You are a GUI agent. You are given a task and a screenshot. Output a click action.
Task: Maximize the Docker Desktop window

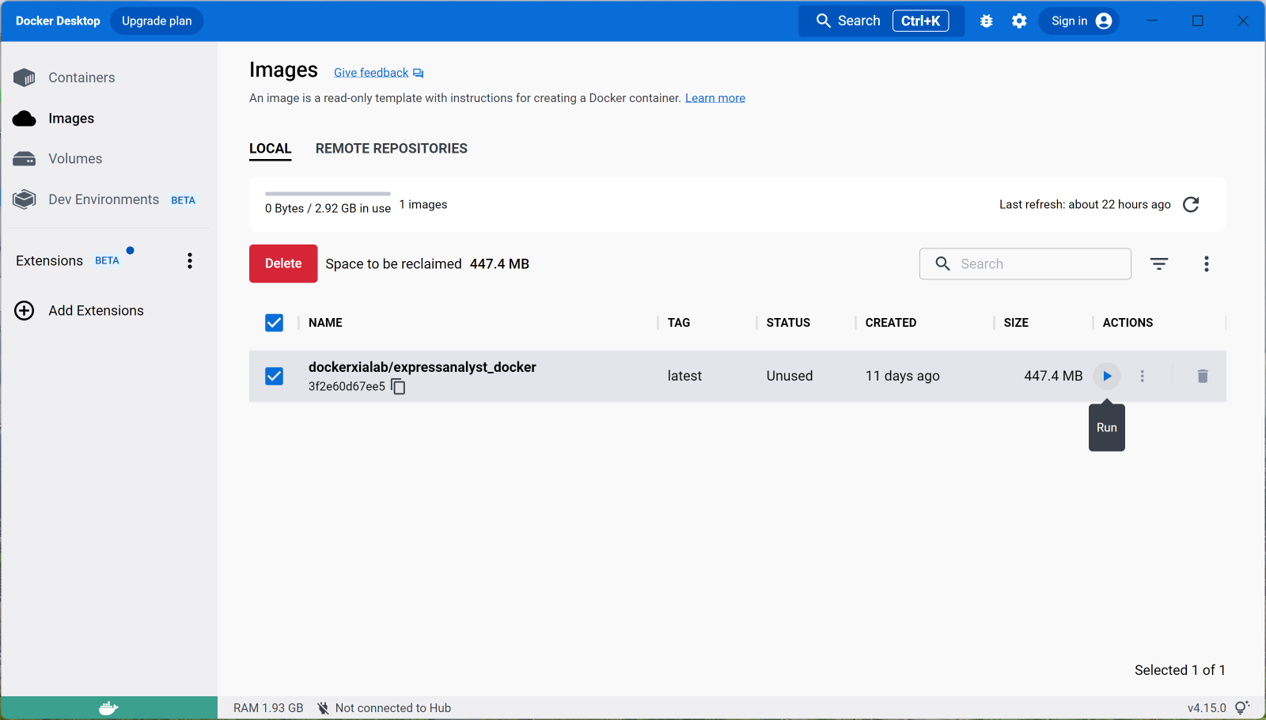tap(1198, 21)
